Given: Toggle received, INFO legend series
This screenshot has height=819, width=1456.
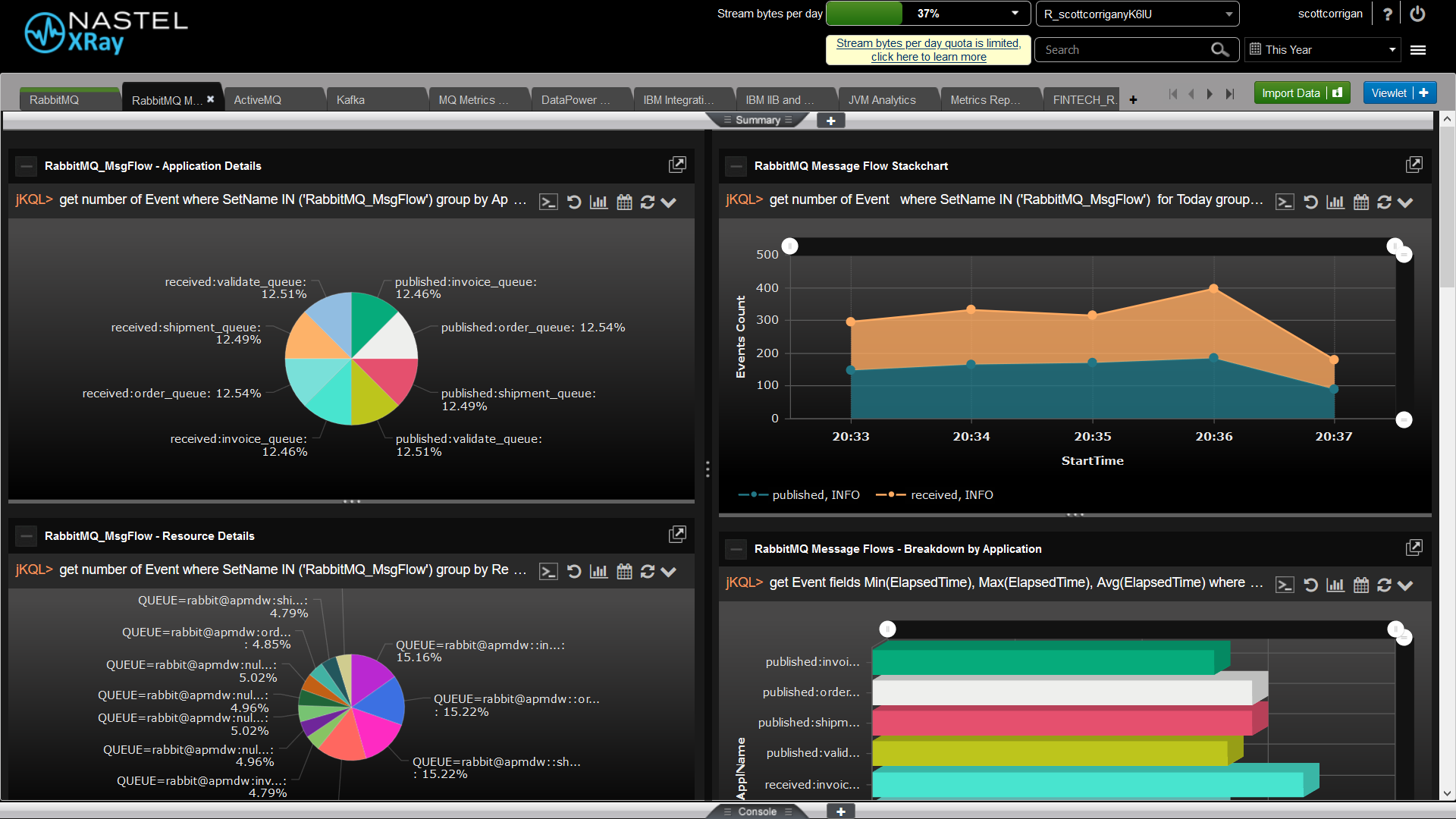Looking at the screenshot, I should coord(934,494).
